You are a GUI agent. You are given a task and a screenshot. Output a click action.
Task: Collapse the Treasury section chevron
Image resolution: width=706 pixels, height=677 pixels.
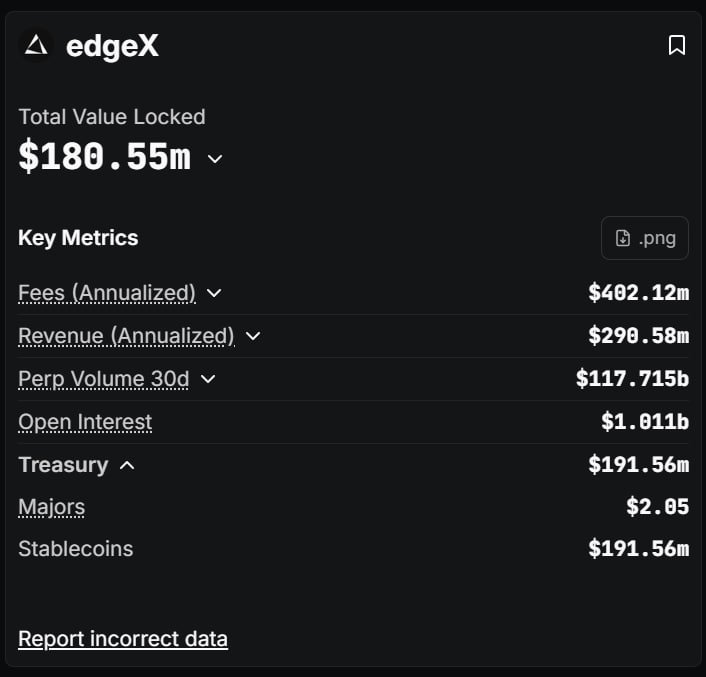(x=127, y=465)
